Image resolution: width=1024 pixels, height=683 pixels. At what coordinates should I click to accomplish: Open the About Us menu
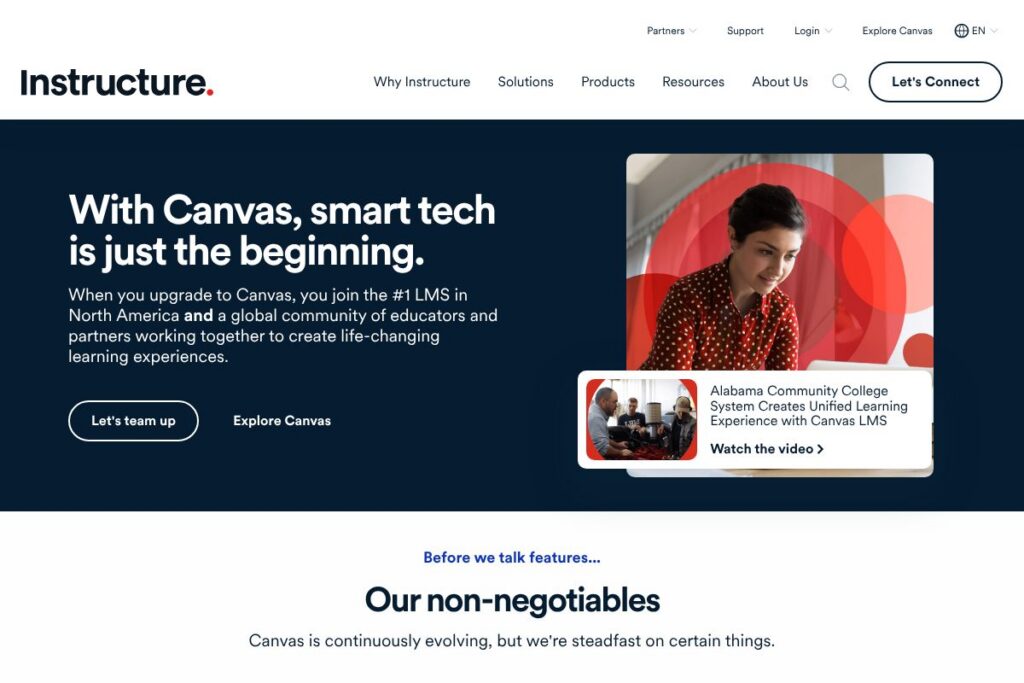point(780,82)
